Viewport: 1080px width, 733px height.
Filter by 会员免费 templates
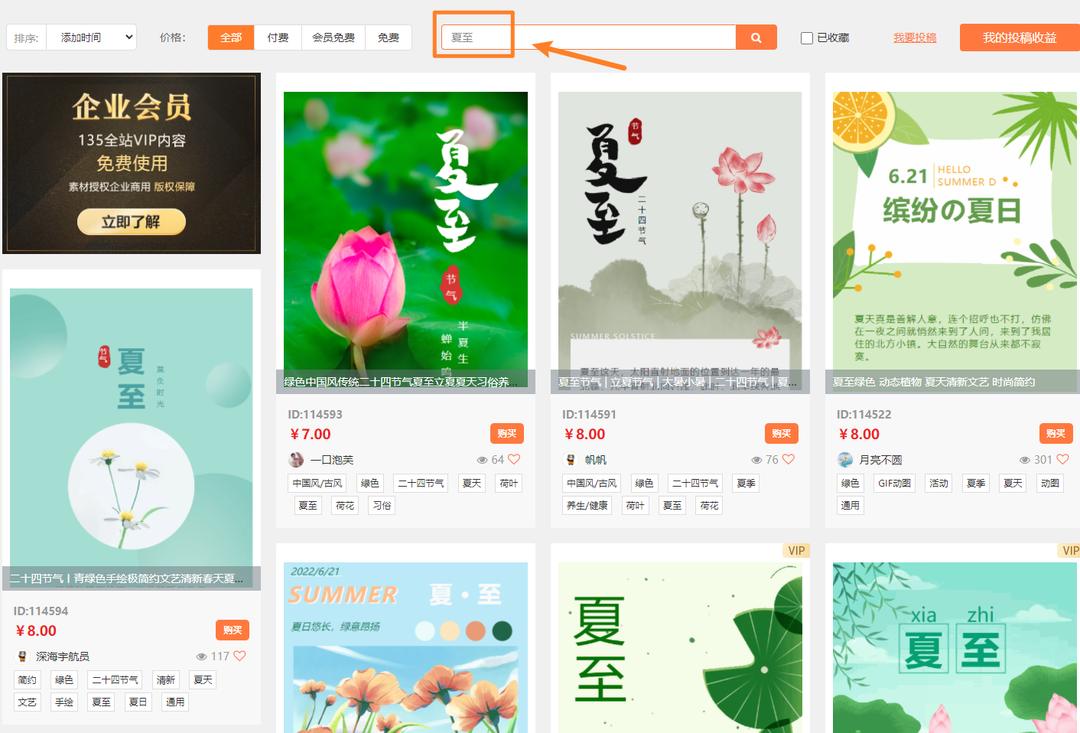[x=333, y=38]
